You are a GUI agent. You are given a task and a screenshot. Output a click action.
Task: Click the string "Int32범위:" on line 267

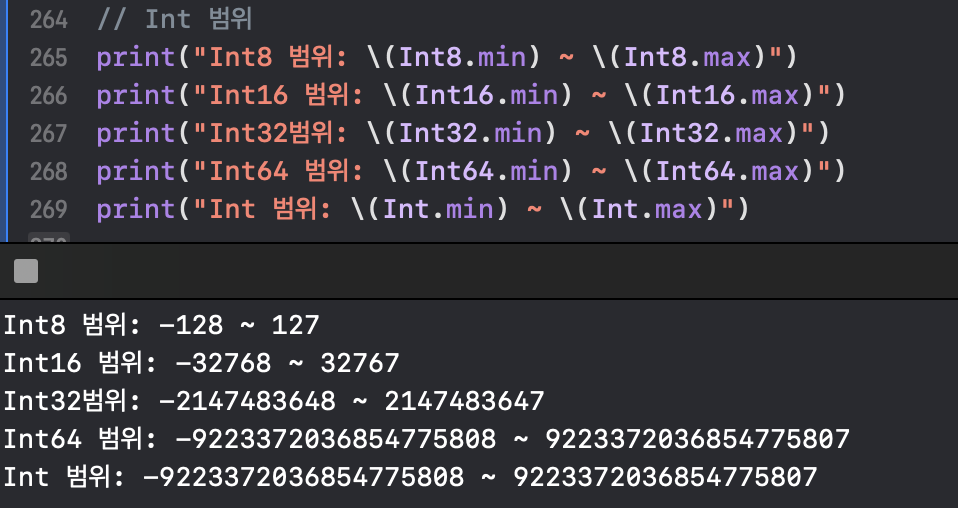coord(271,133)
